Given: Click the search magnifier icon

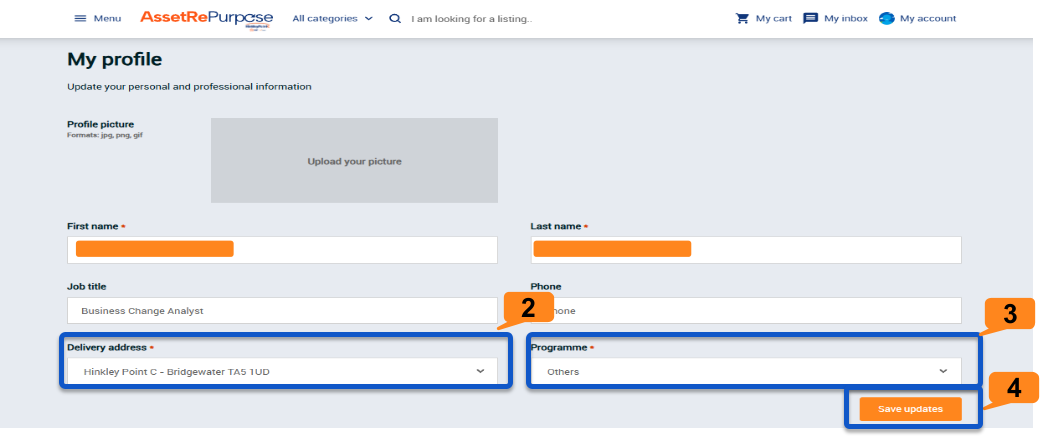Looking at the screenshot, I should (395, 19).
